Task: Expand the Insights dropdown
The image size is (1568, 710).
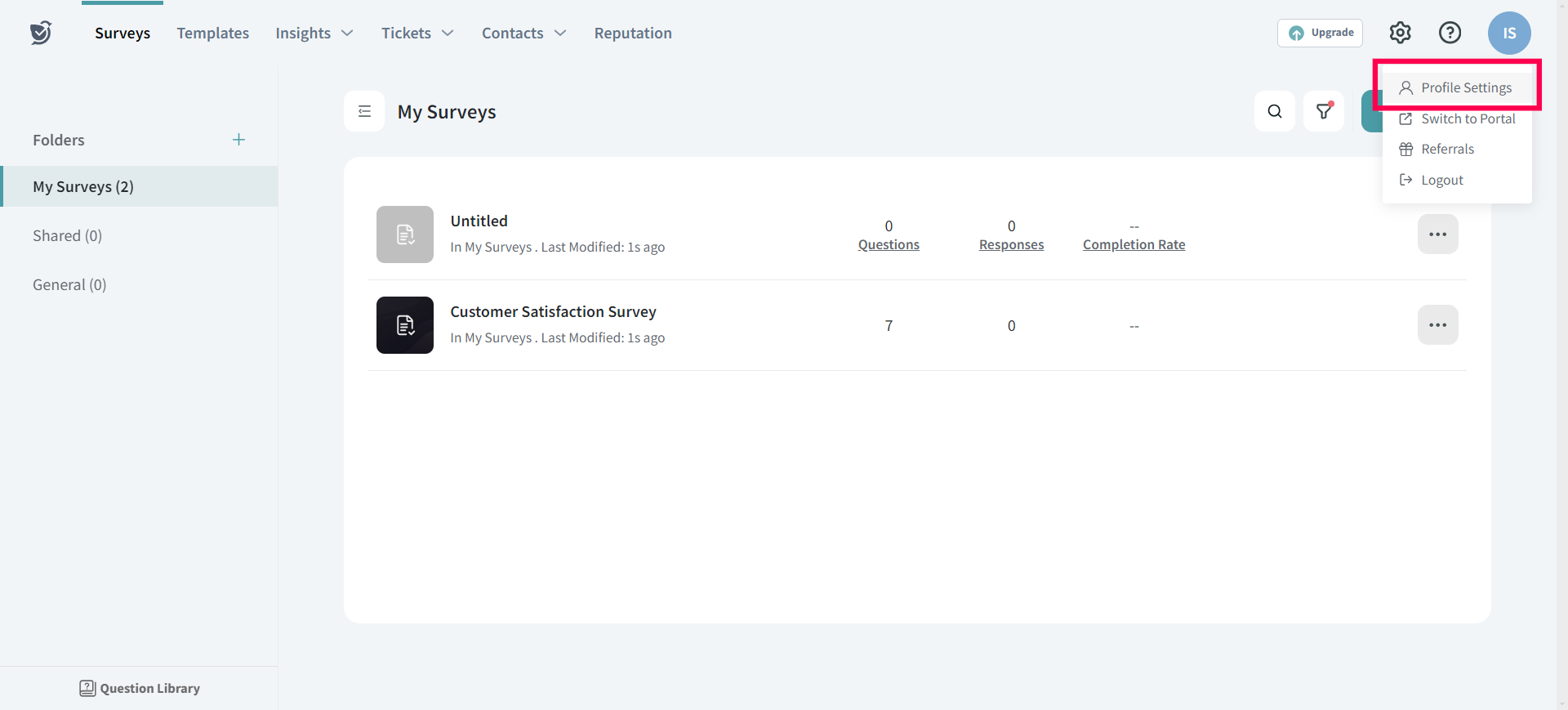Action: tap(314, 33)
